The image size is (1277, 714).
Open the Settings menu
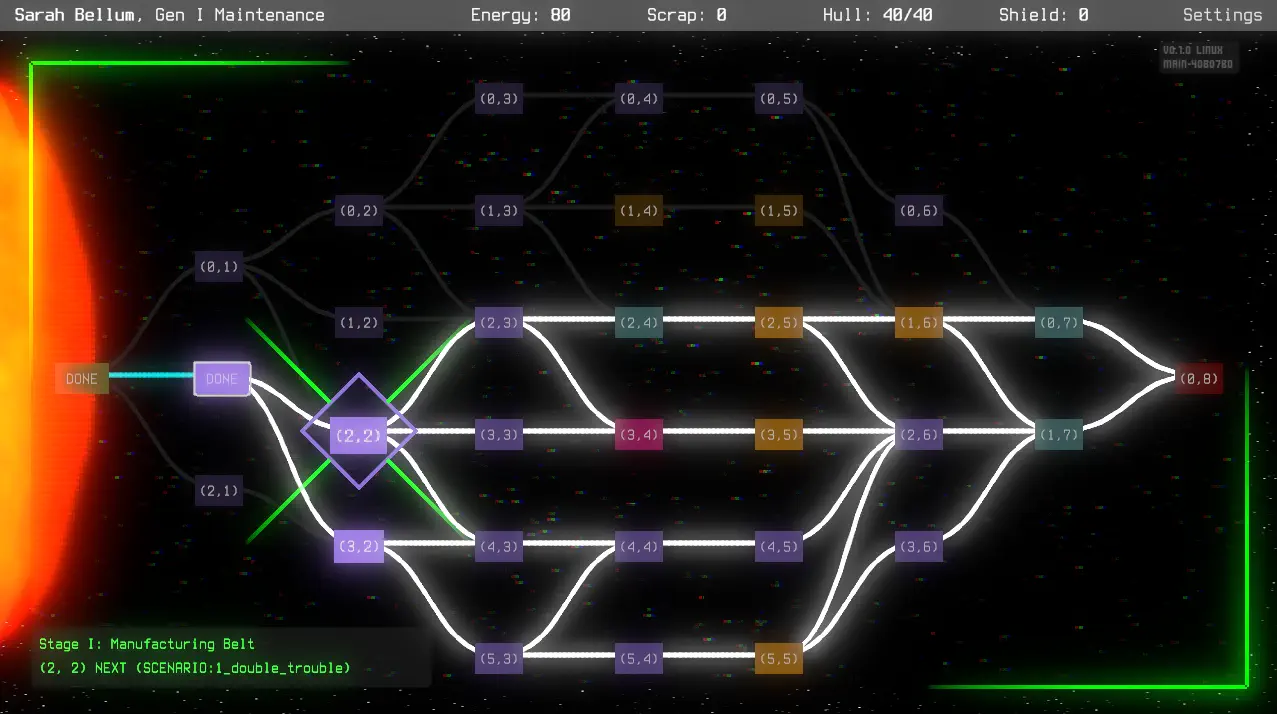coord(1222,15)
